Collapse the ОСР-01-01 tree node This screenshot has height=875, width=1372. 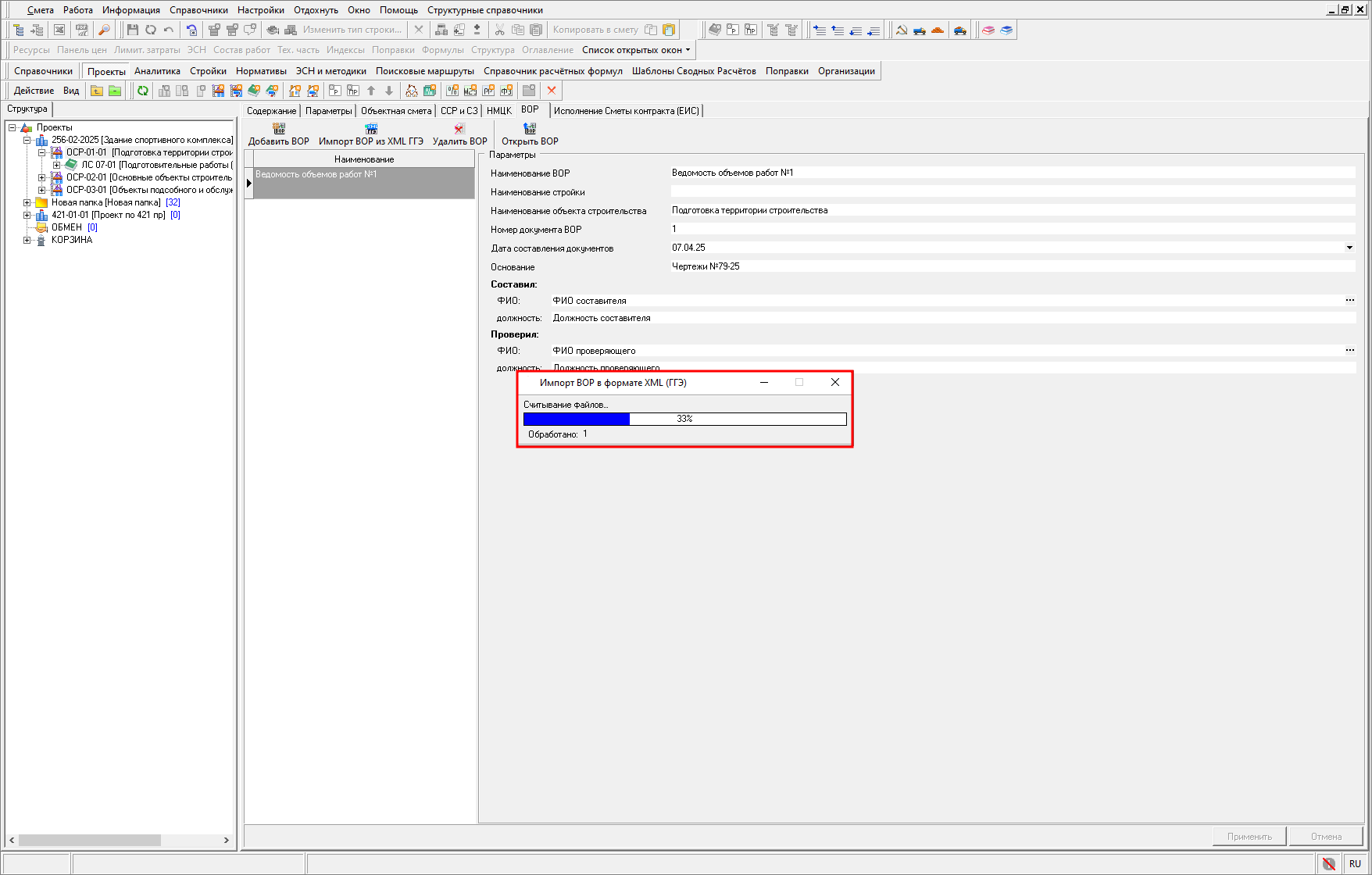pos(42,152)
